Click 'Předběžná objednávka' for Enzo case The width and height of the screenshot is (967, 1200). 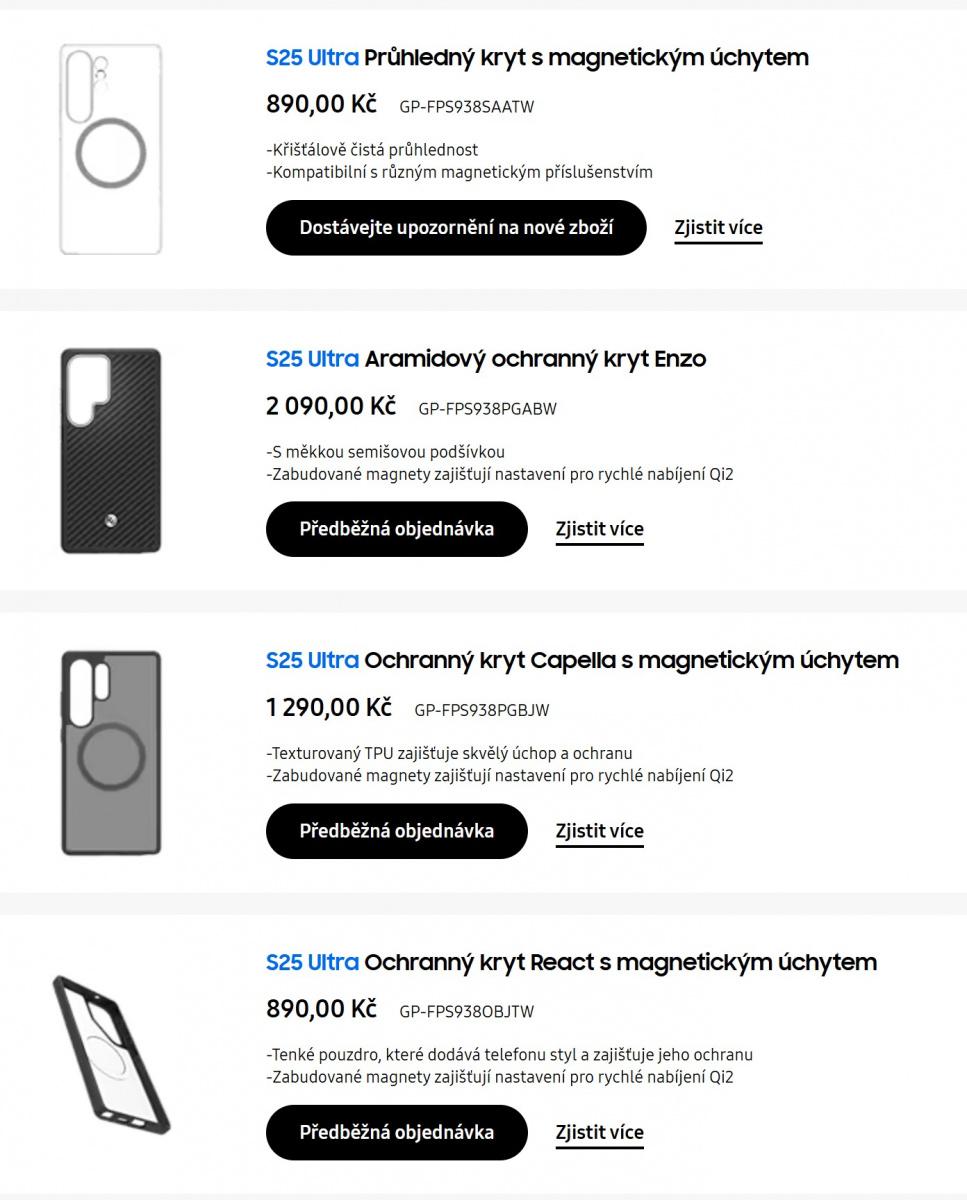[396, 529]
